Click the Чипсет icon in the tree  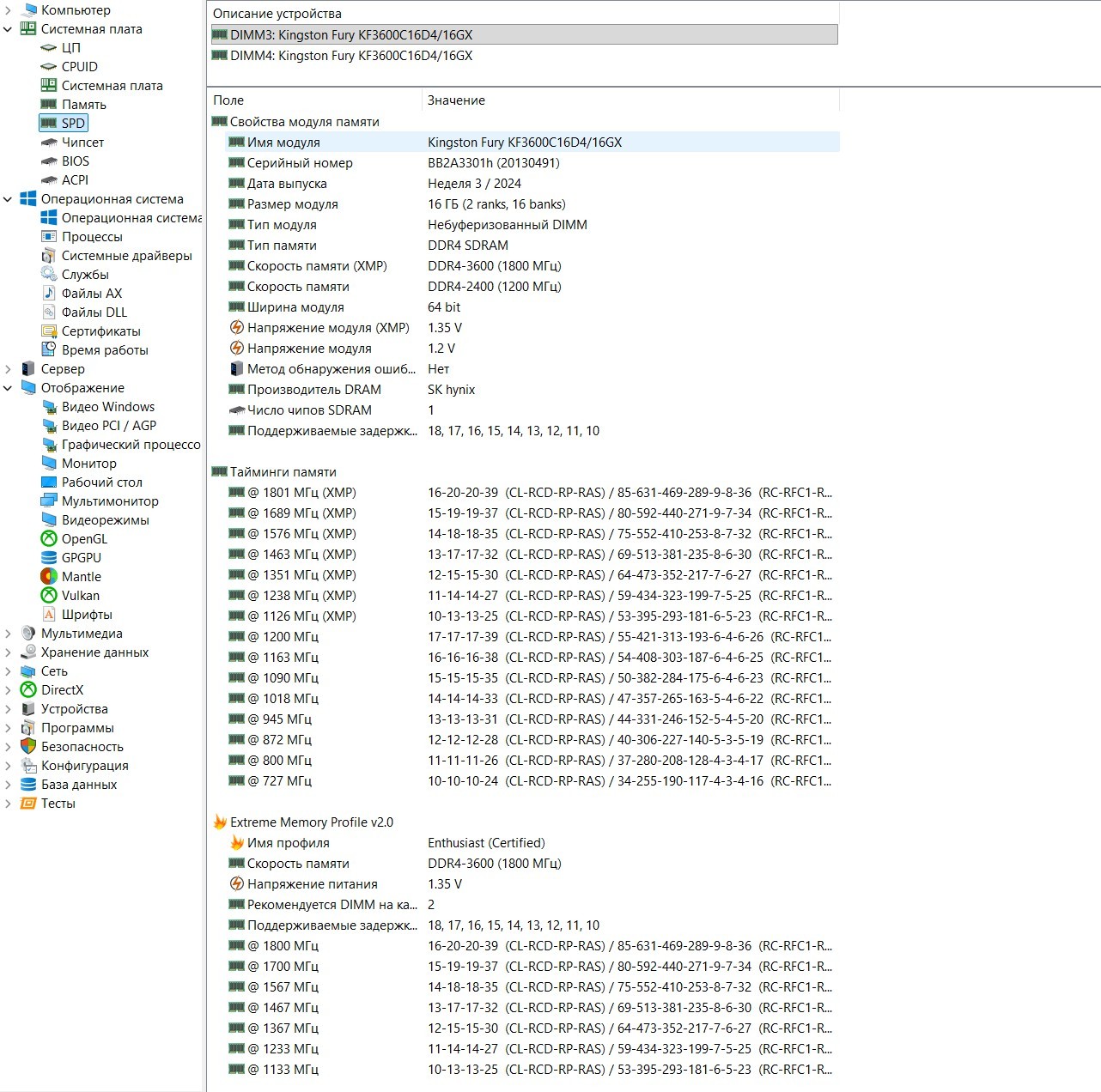click(x=49, y=142)
